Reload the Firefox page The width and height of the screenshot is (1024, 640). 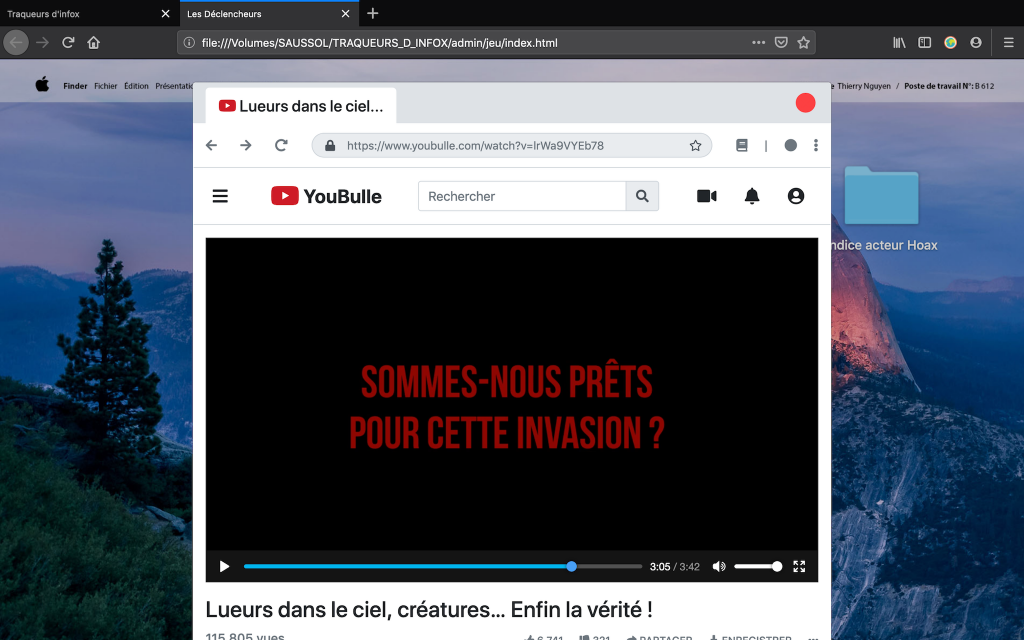pos(68,42)
